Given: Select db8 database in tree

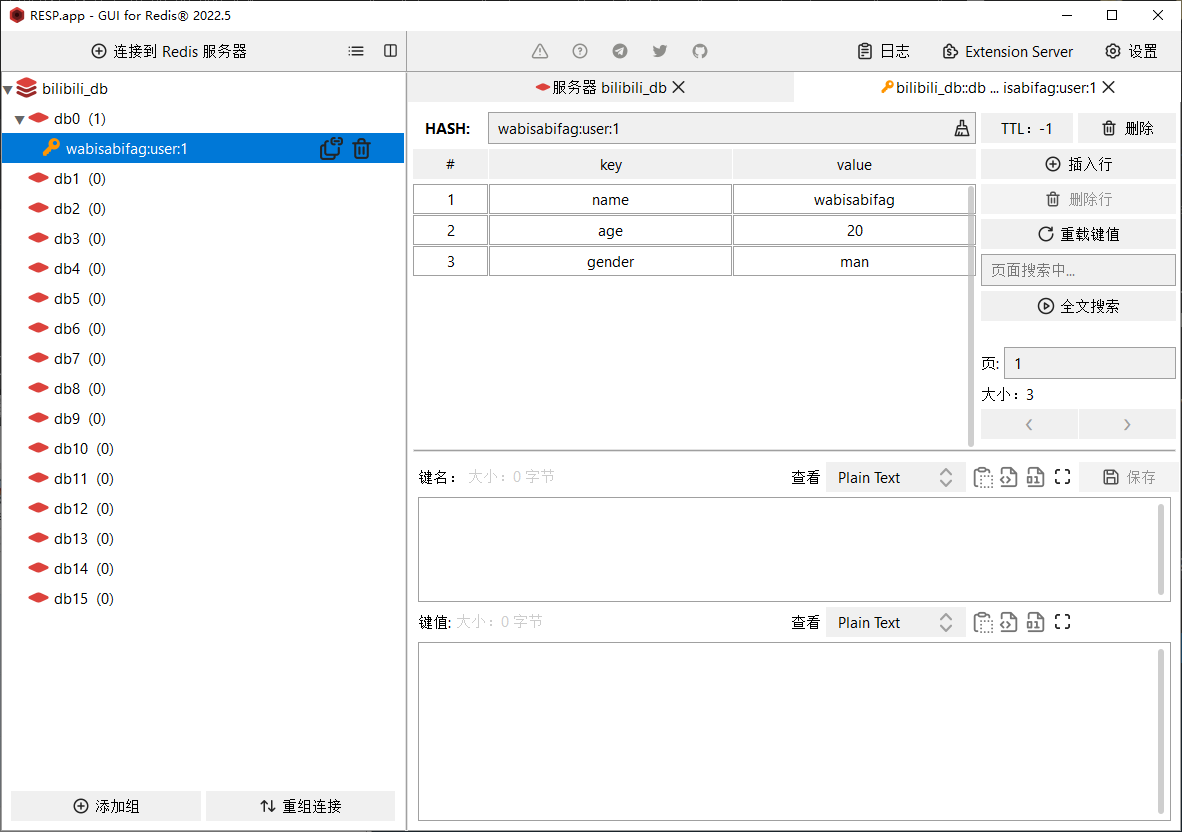Looking at the screenshot, I should (x=203, y=389).
